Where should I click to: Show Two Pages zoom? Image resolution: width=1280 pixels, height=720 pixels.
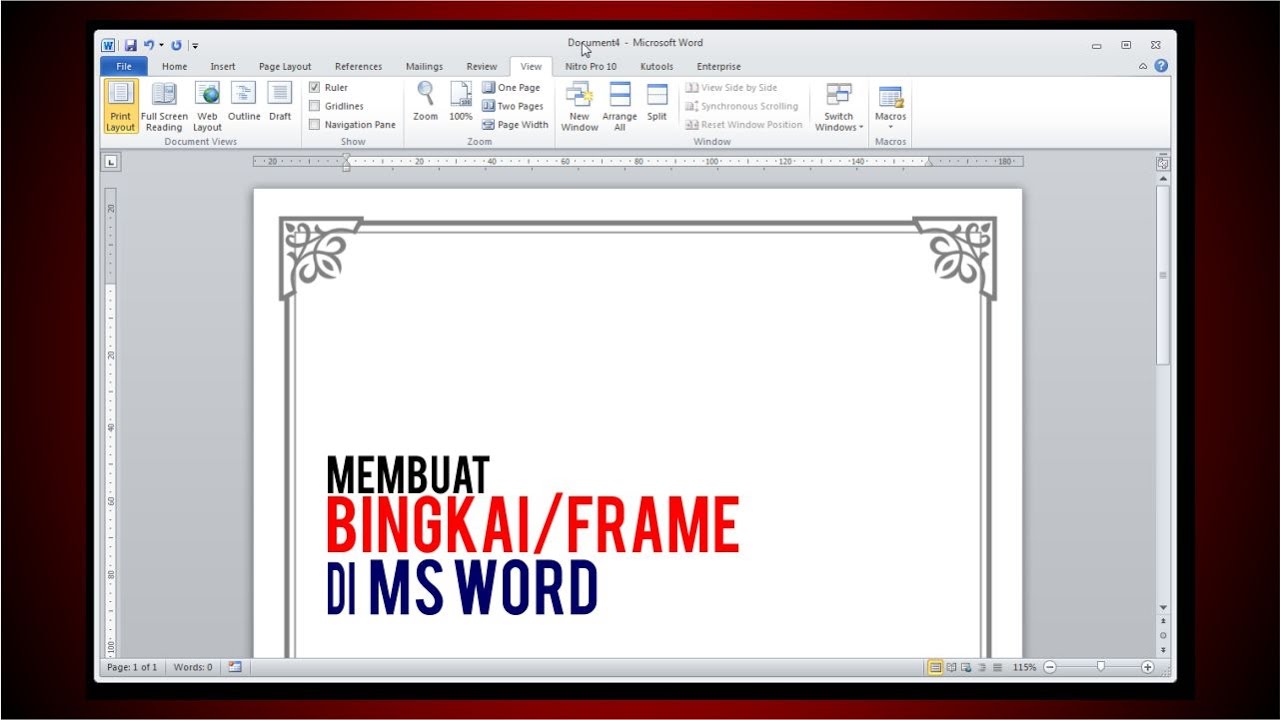tap(513, 106)
